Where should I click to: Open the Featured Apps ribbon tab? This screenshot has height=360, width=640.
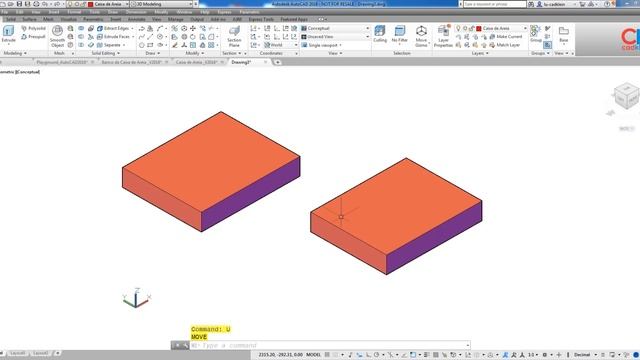click(x=294, y=19)
